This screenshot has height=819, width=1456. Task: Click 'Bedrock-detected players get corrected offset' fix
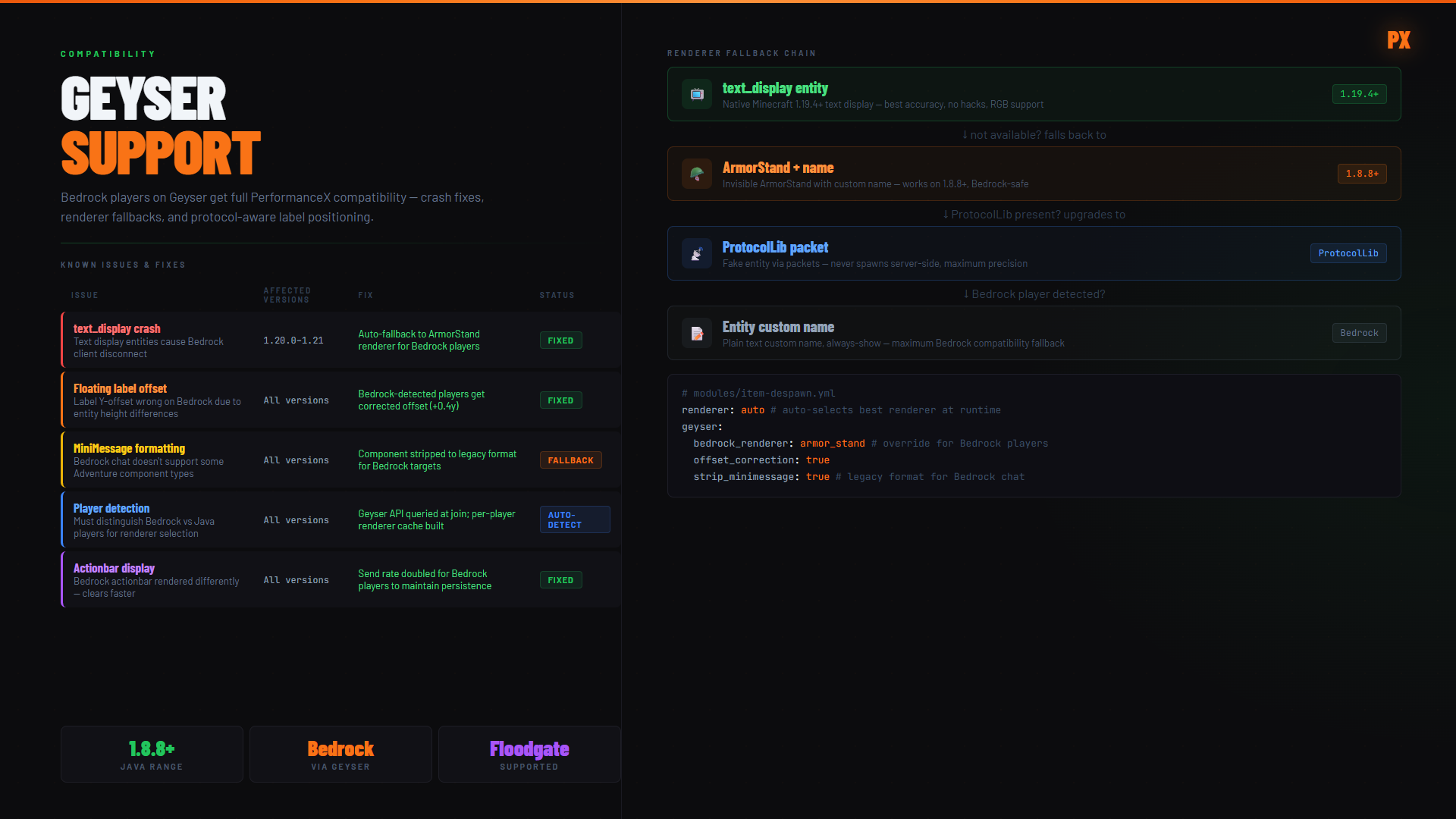421,400
